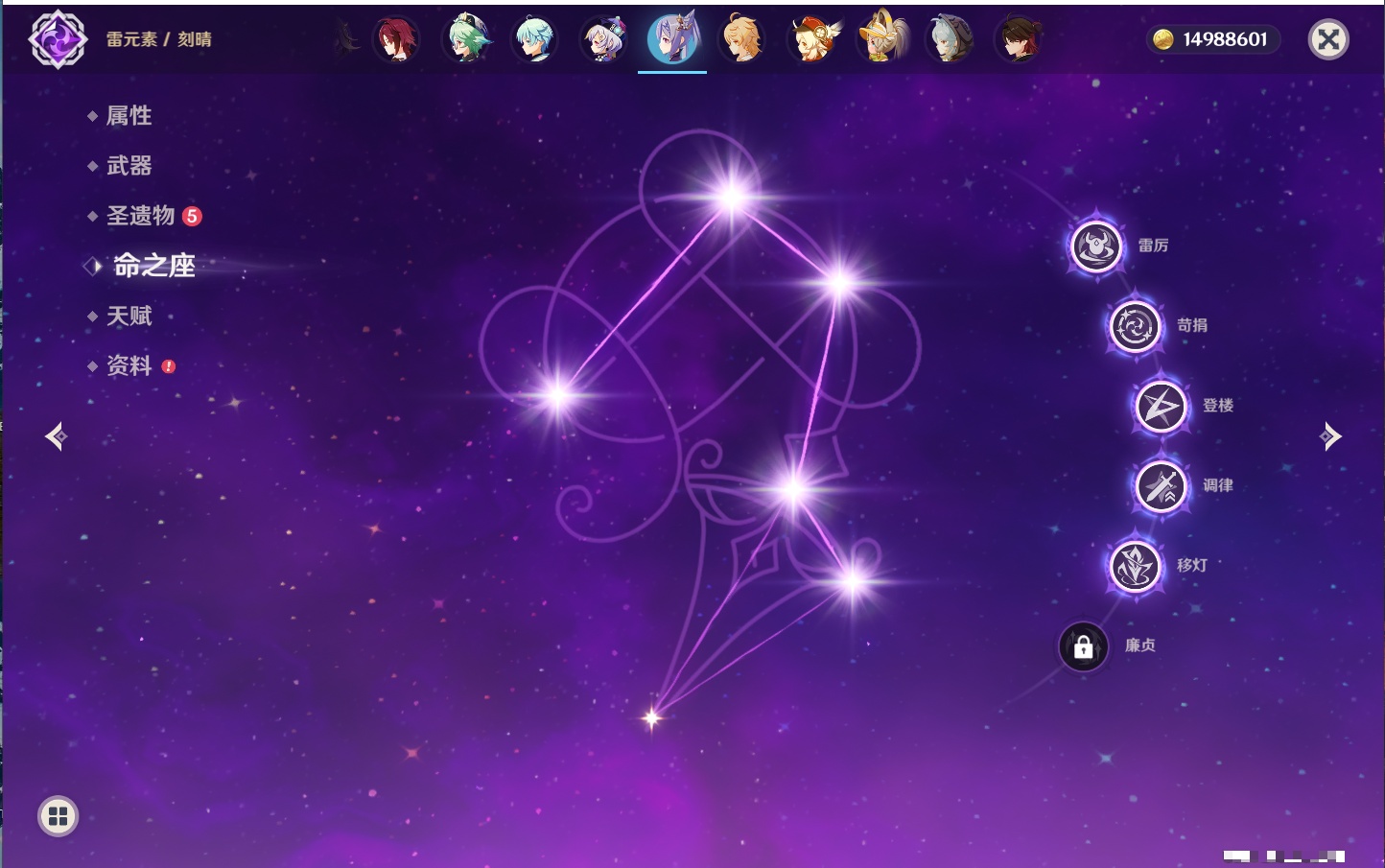Click the topmost bright star of the constellation
This screenshot has width=1385, height=868.
tap(733, 197)
